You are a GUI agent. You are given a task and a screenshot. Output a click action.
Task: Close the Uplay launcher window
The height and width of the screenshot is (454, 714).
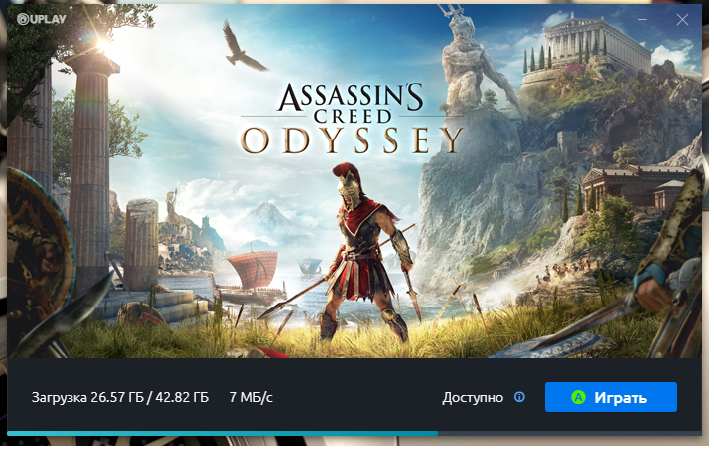(682, 20)
